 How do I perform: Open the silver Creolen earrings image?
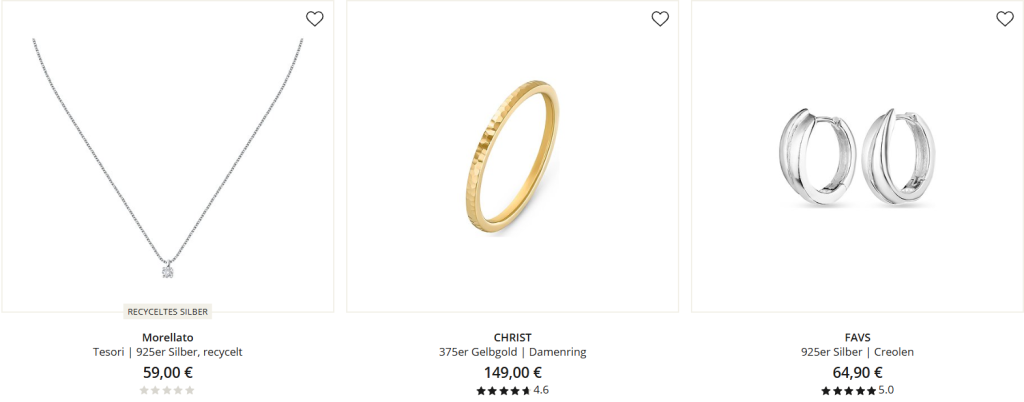857,157
